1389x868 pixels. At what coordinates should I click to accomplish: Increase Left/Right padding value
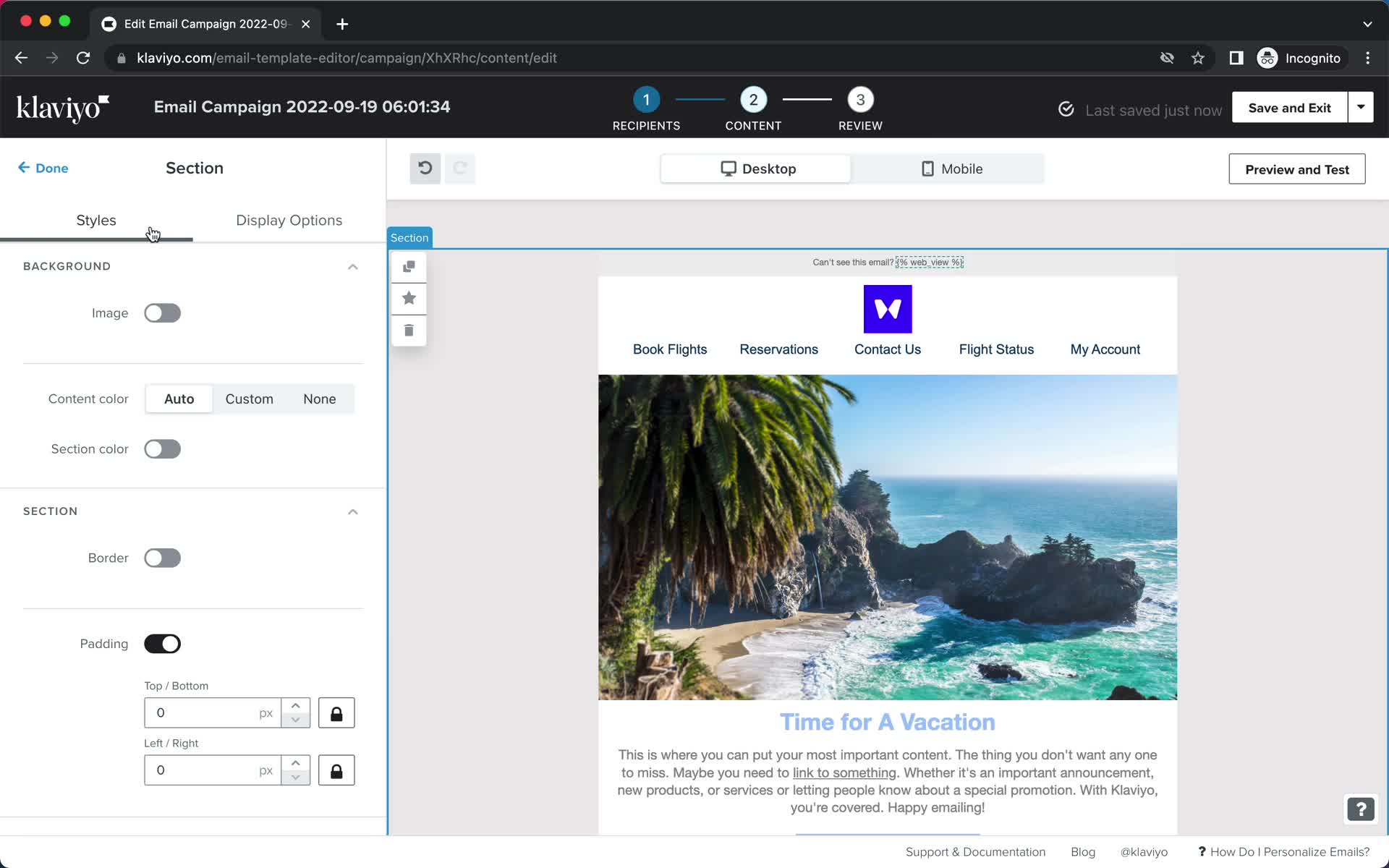pyautogui.click(x=295, y=763)
